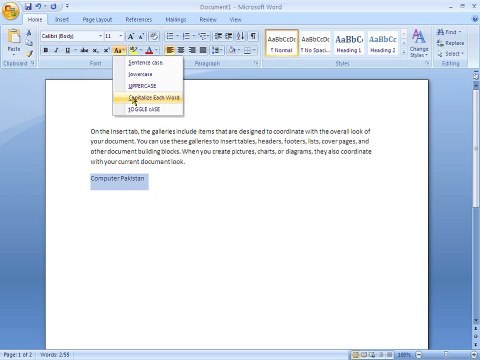Expand the Select dropdown in Editing
Screen dimensions: 480x360
click(x=450, y=54)
